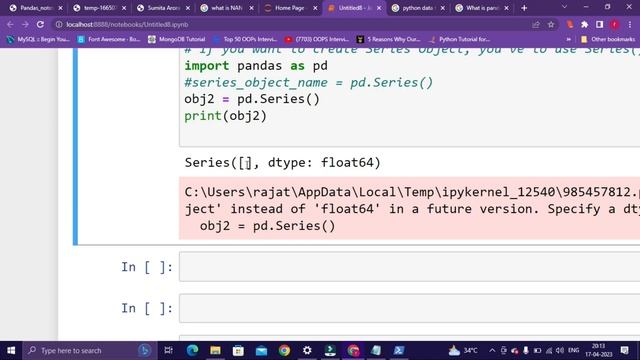Click the 'Series([], dtype: float64)' output
640x360 pixels.
coord(282,162)
